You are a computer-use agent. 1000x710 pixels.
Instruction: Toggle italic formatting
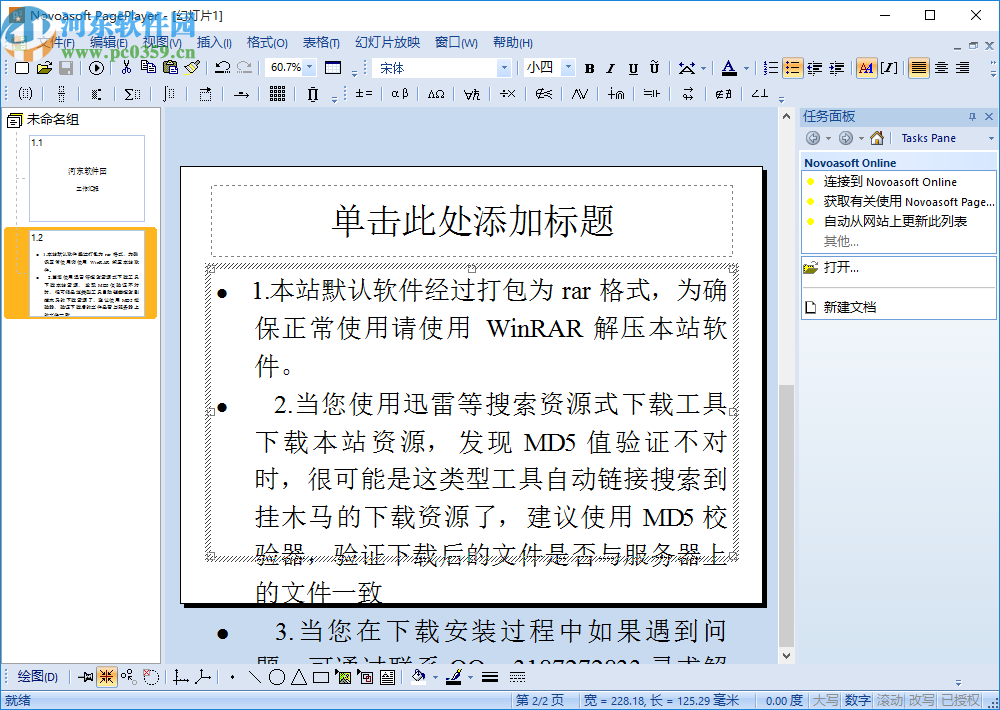(610, 68)
